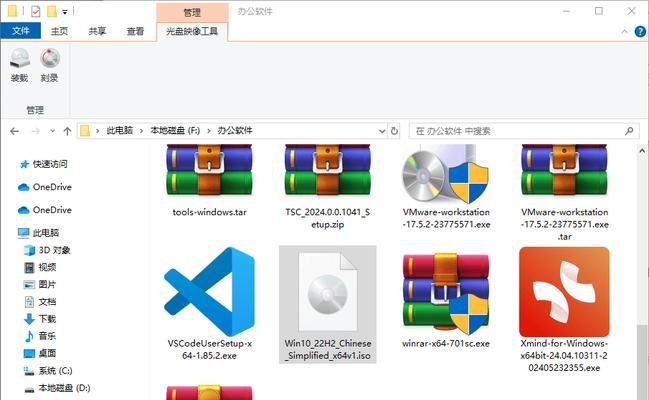Screen dimensions: 649x400
Task: Click the folder icon in title bar
Action: coord(13,11)
